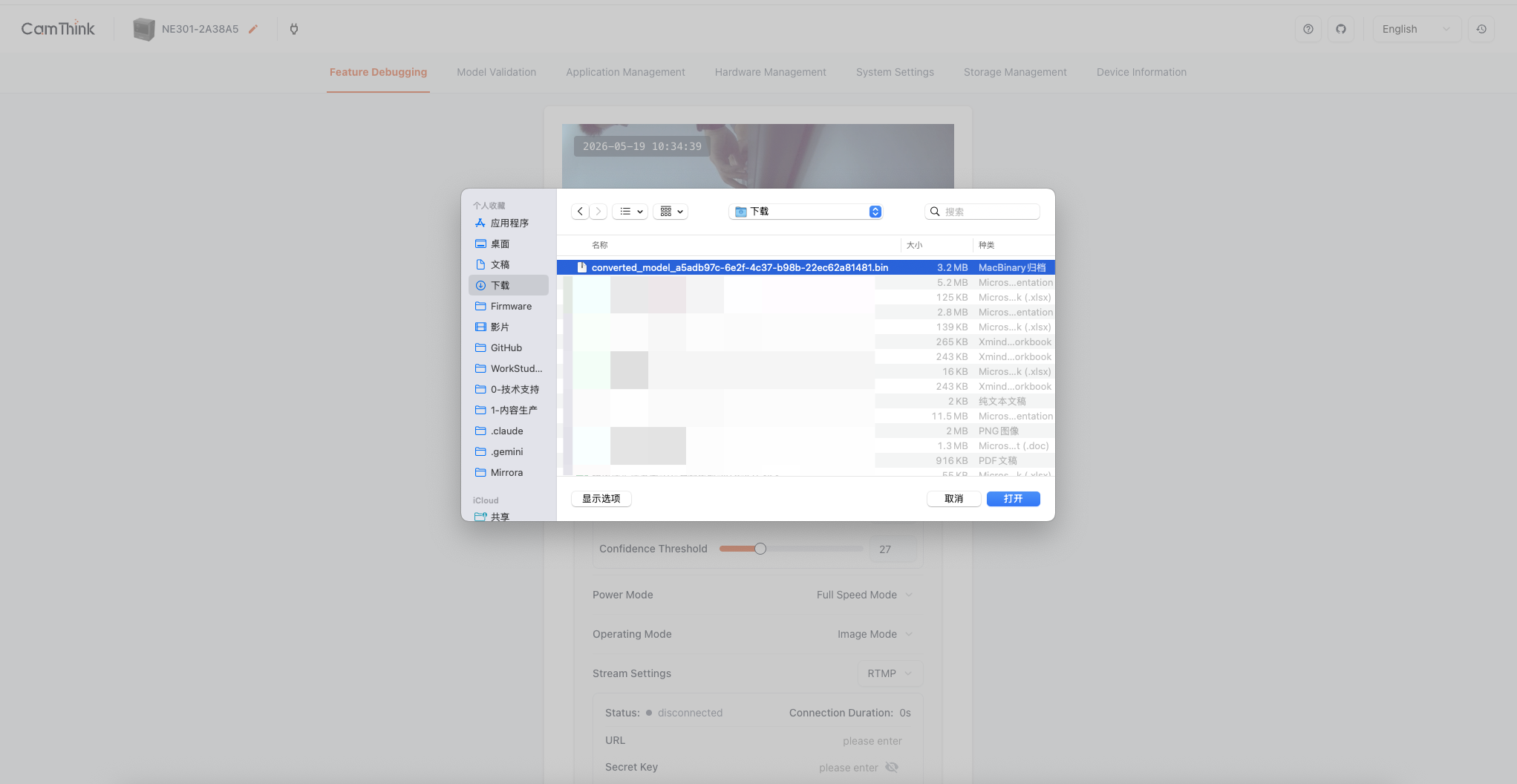Open the GitHub icon in top bar
Image resolution: width=1517 pixels, height=784 pixels.
click(1340, 29)
